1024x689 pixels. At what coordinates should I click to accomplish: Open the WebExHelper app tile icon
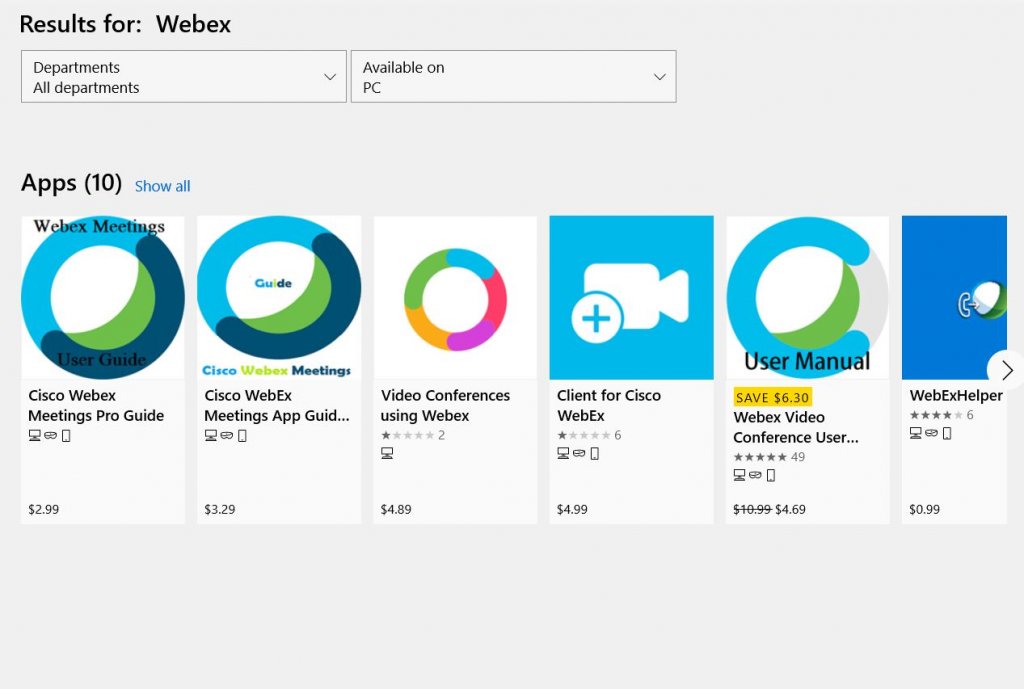954,297
